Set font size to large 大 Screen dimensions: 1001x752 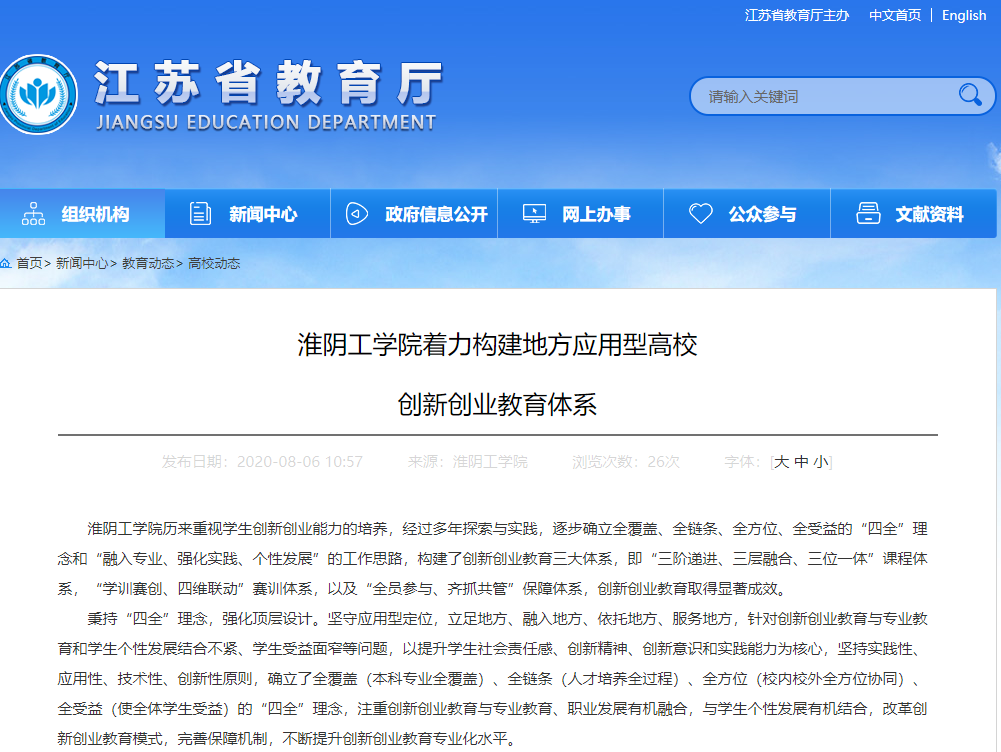(782, 462)
